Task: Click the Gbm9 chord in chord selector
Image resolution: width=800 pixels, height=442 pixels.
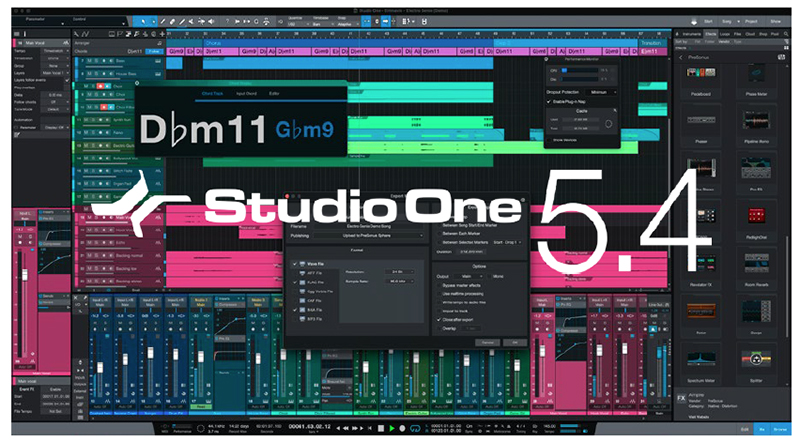Action: click(x=305, y=130)
